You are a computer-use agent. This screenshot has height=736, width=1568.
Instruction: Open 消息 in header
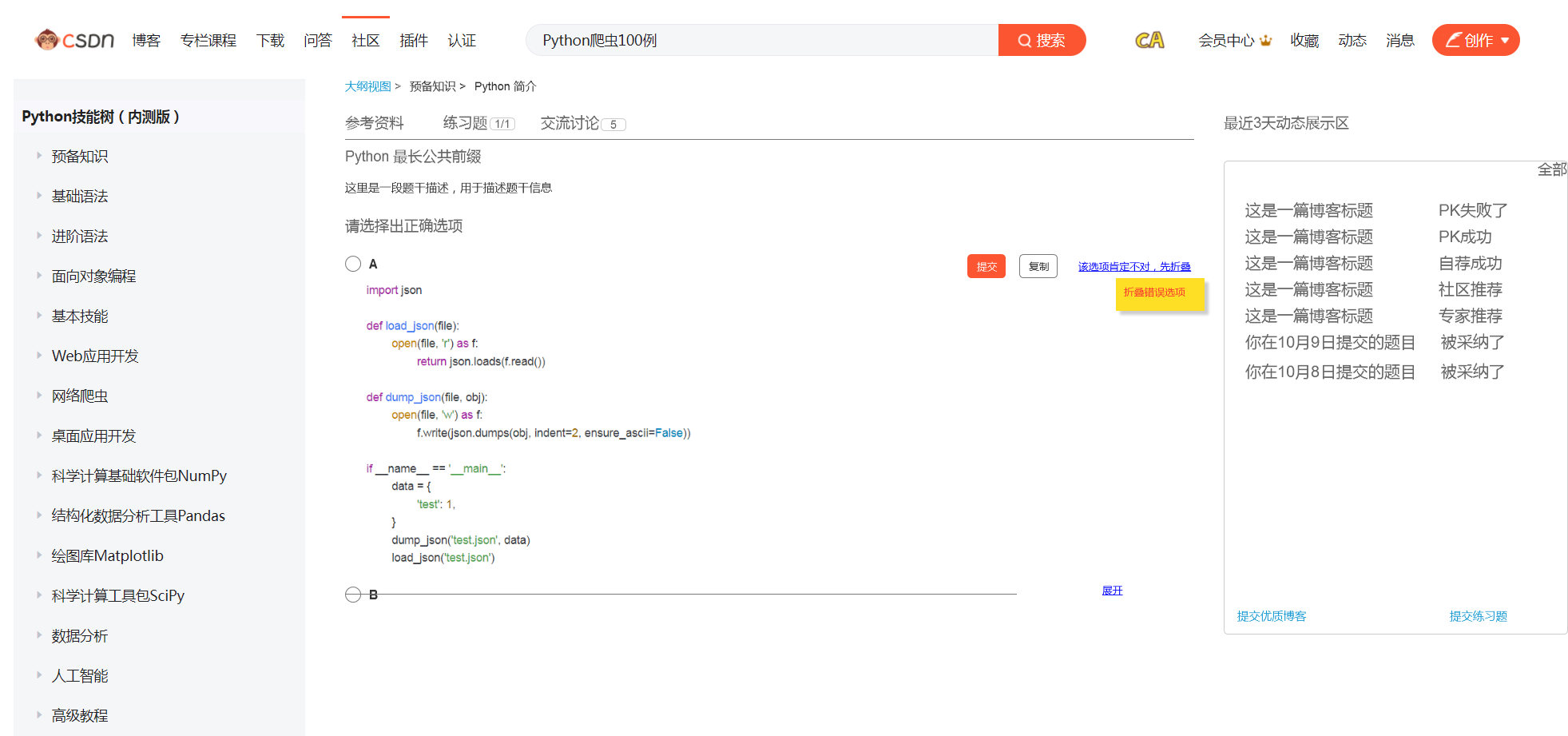(x=1400, y=40)
